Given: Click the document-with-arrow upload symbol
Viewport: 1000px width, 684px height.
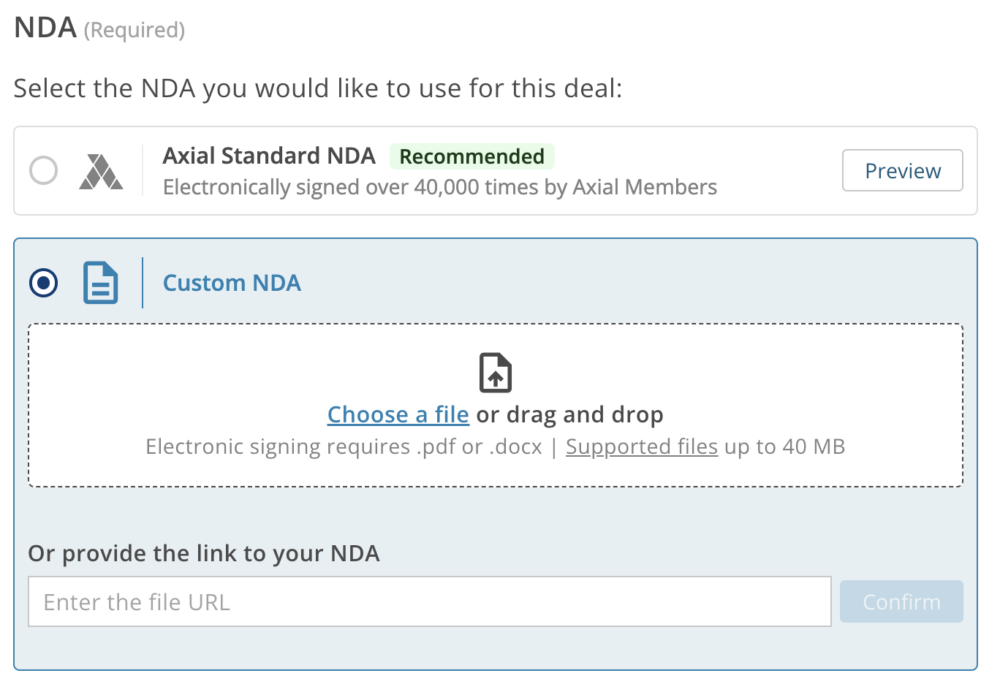Looking at the screenshot, I should click(497, 371).
